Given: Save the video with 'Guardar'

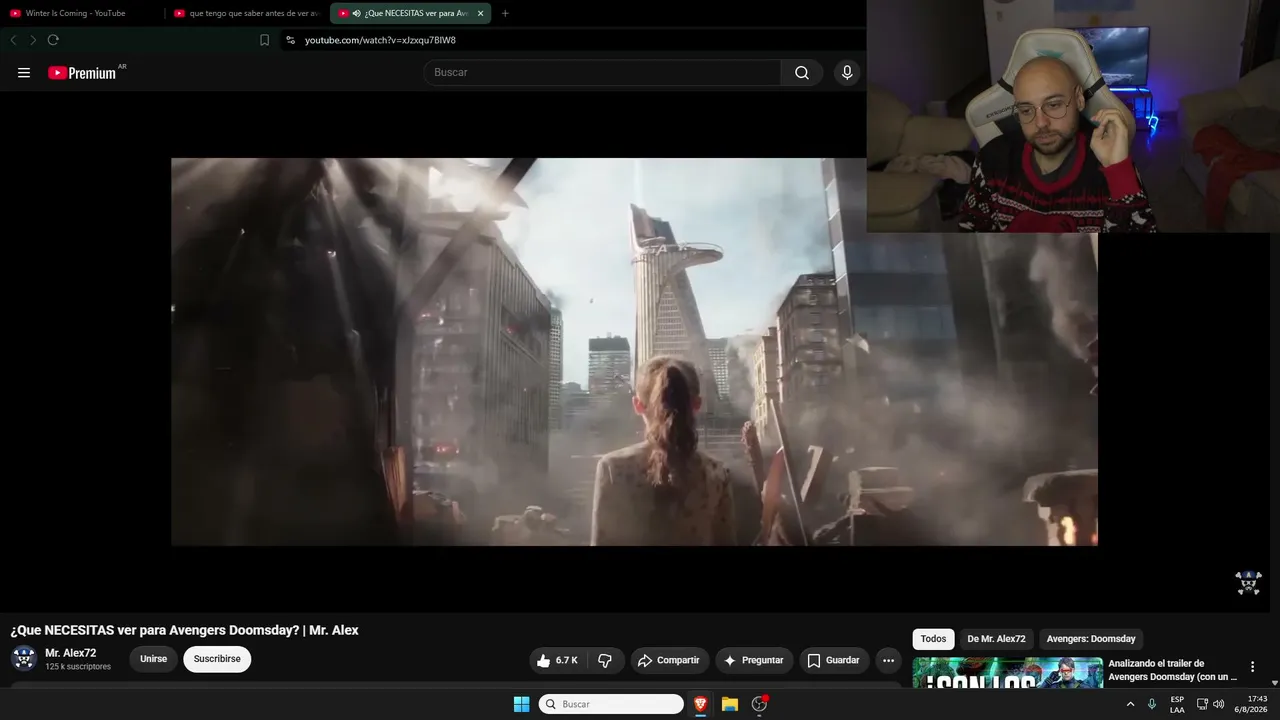Looking at the screenshot, I should 834,660.
